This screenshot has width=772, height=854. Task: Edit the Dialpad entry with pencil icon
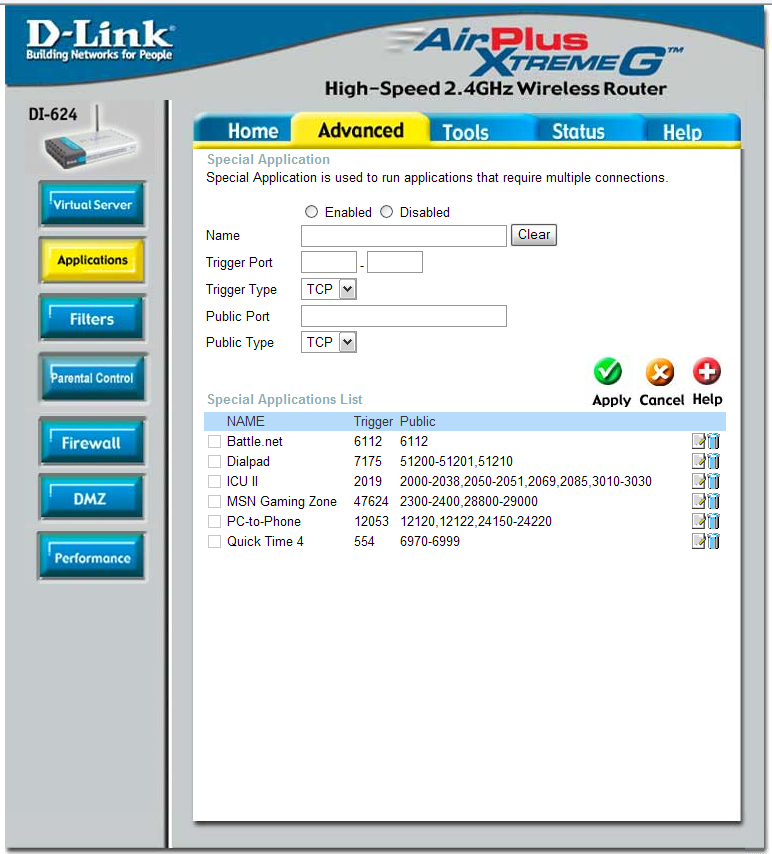tap(698, 461)
